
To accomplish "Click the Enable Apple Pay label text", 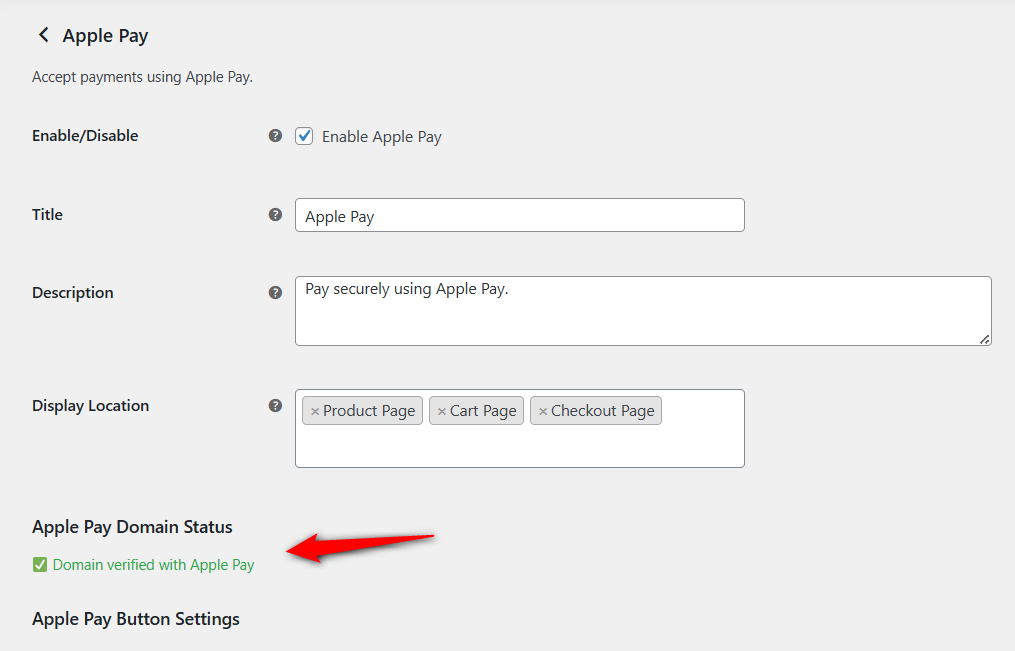I will click(382, 137).
